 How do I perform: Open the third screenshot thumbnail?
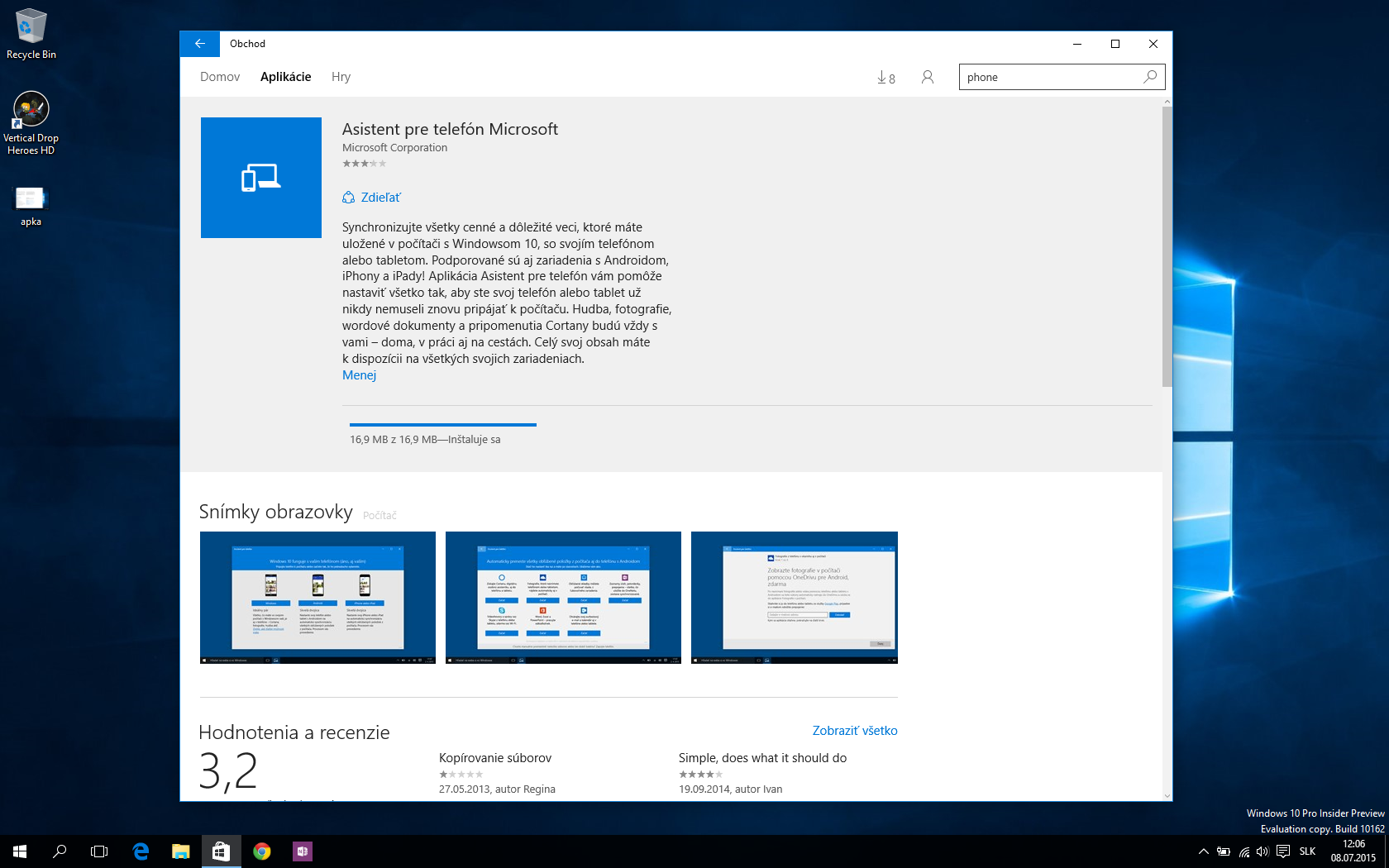pyautogui.click(x=795, y=598)
